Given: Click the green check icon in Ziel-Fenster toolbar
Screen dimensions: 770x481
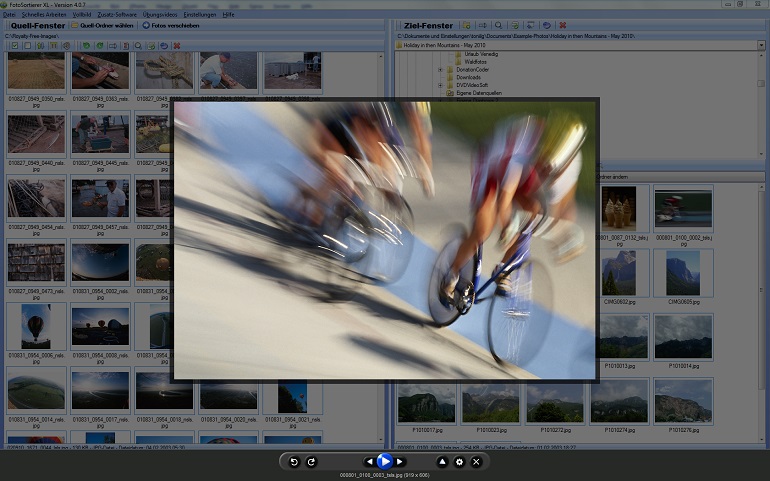Looking at the screenshot, I should pyautogui.click(x=515, y=25).
